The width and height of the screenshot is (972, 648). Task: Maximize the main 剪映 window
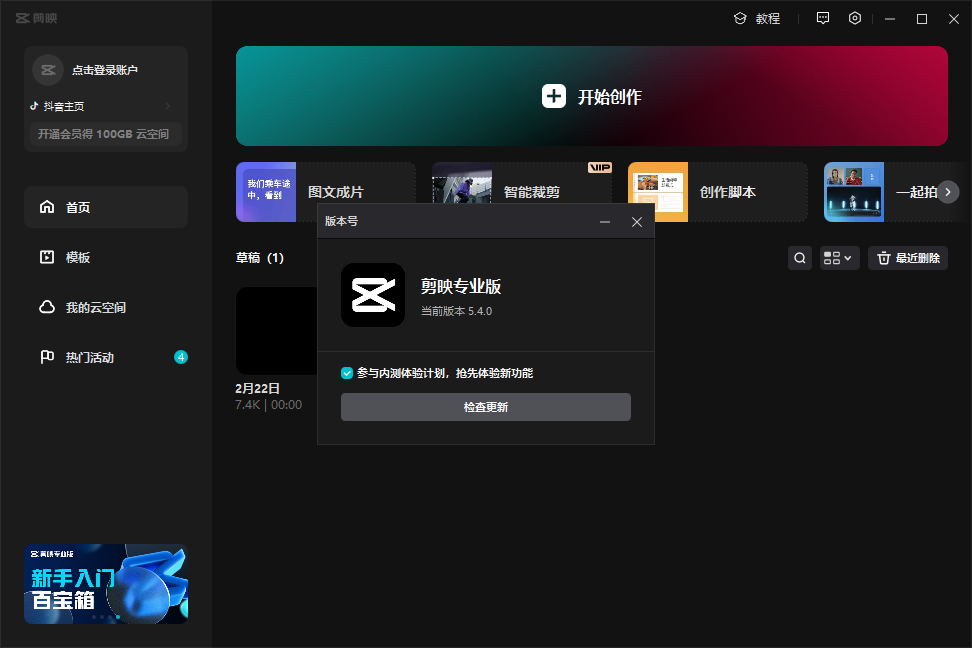click(922, 19)
